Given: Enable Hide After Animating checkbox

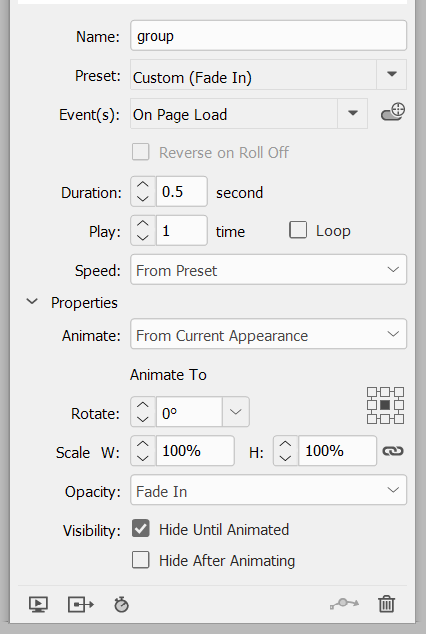Looking at the screenshot, I should pos(140,560).
